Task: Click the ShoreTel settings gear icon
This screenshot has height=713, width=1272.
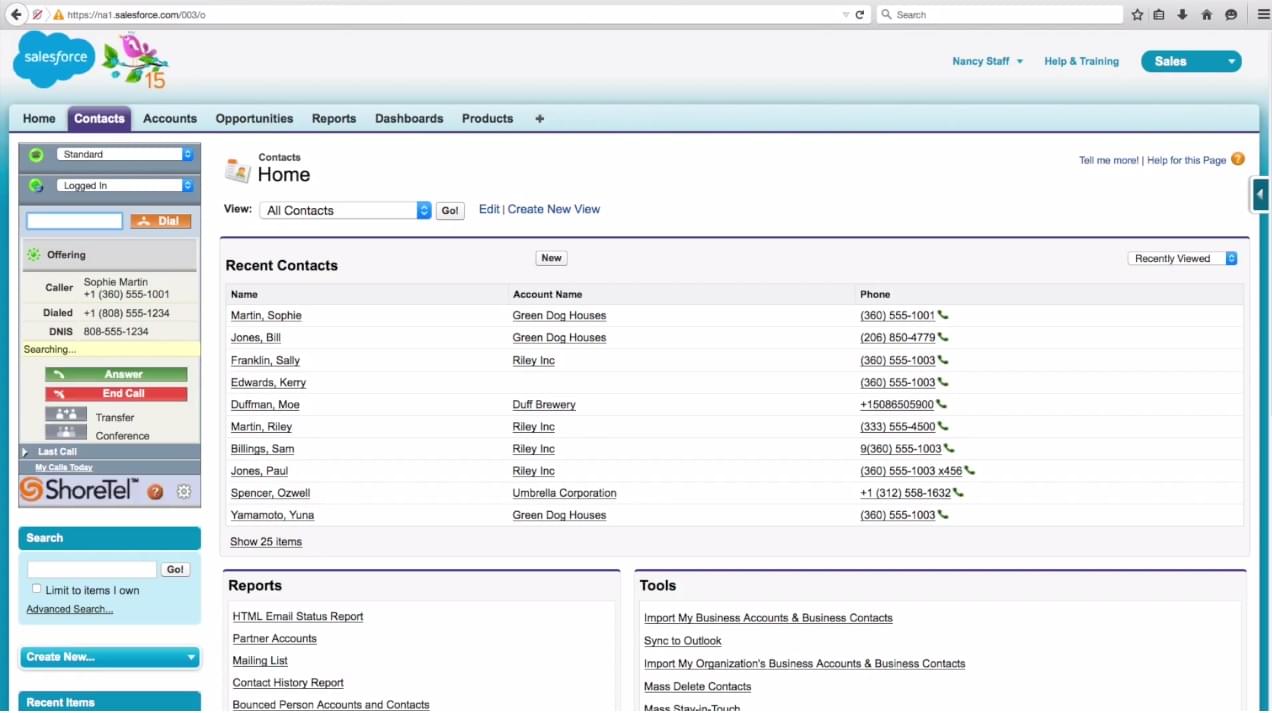Action: pyautogui.click(x=183, y=491)
